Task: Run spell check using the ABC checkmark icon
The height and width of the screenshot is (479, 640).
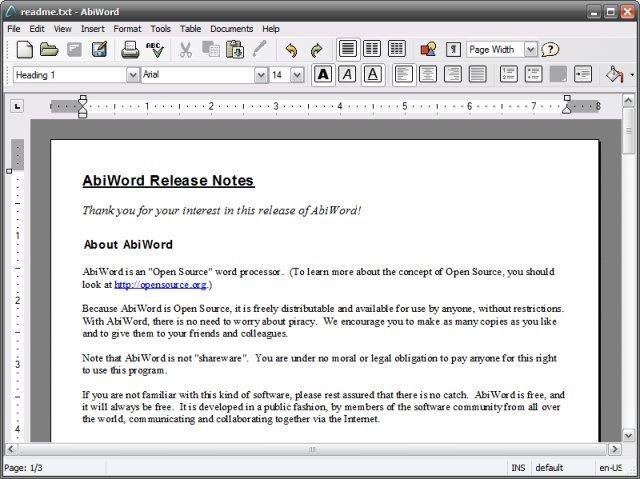Action: pos(155,50)
